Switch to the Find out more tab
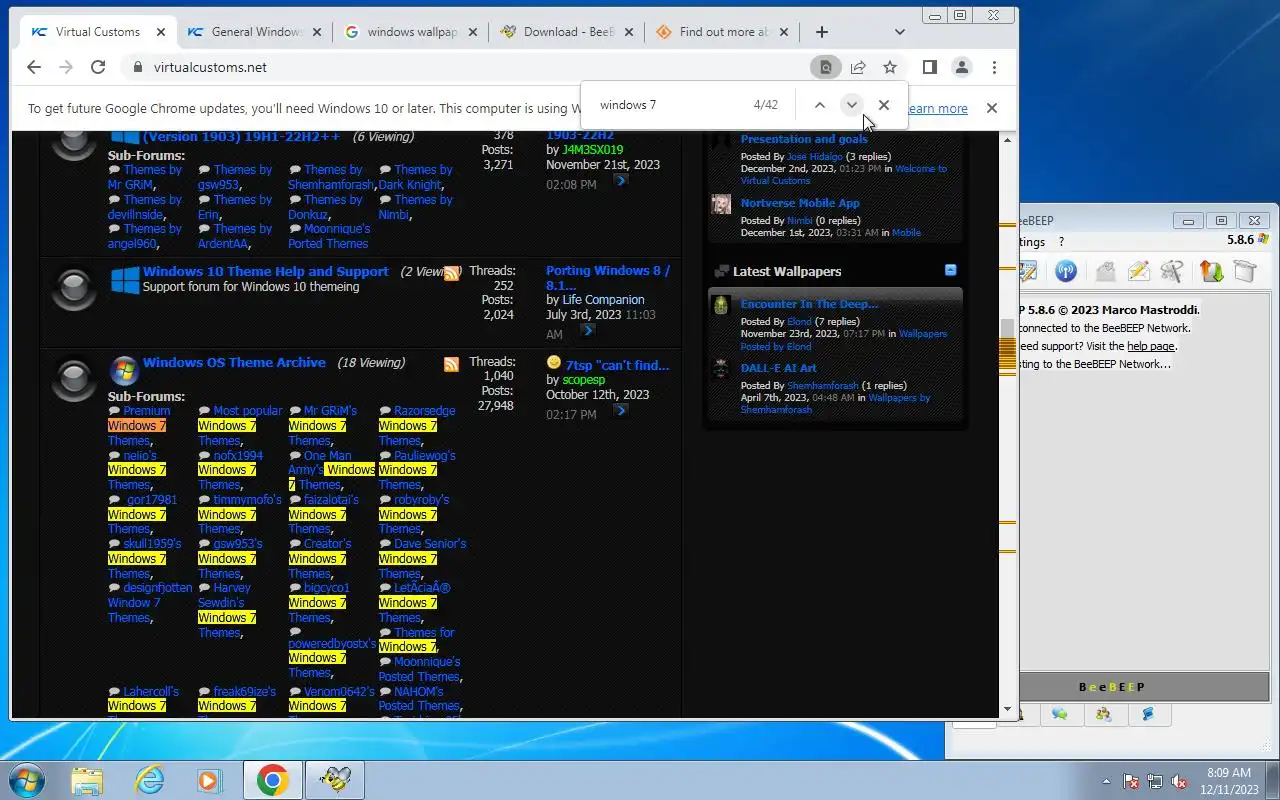Image resolution: width=1280 pixels, height=800 pixels. [724, 32]
